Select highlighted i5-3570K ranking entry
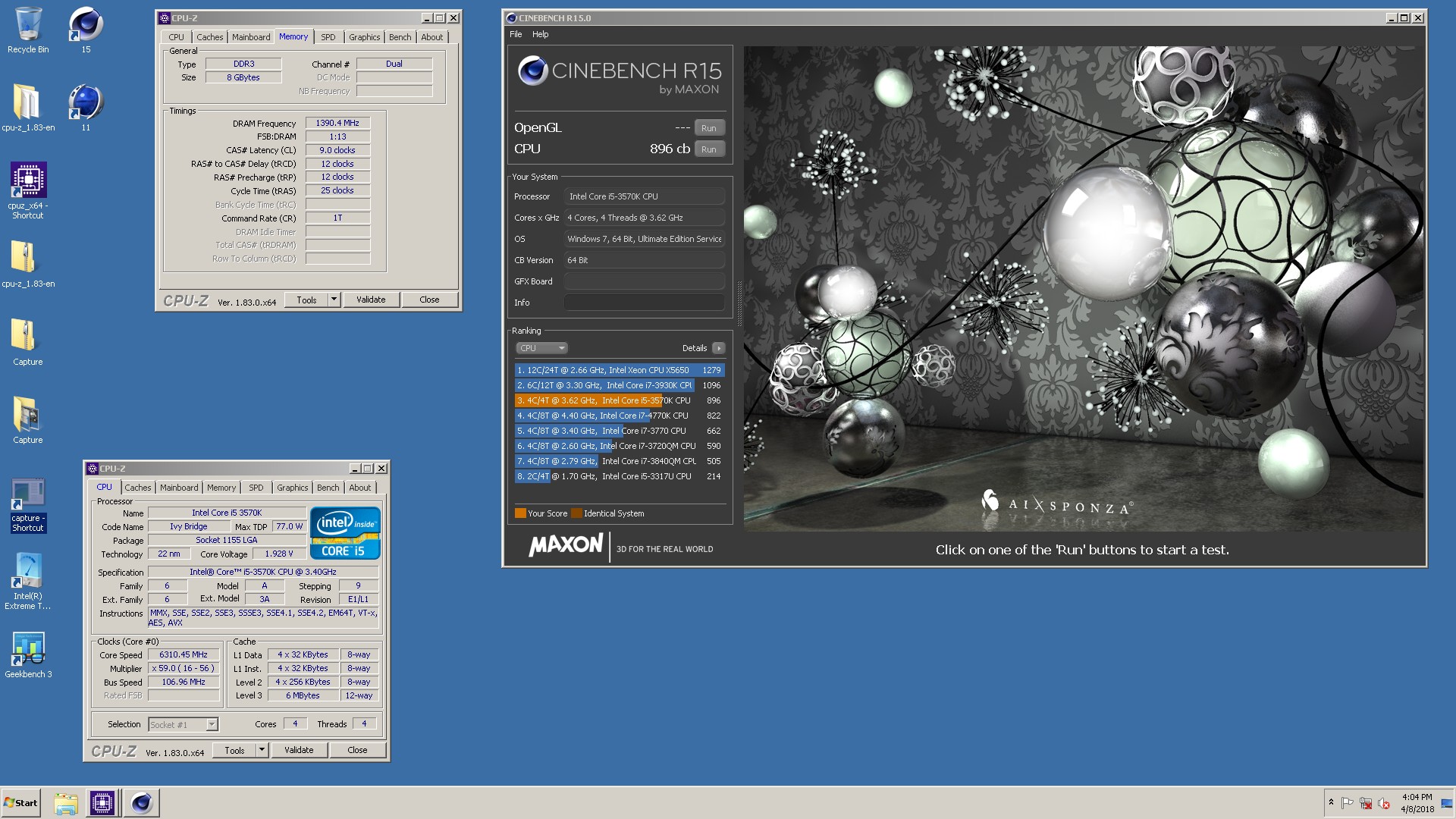 click(620, 400)
